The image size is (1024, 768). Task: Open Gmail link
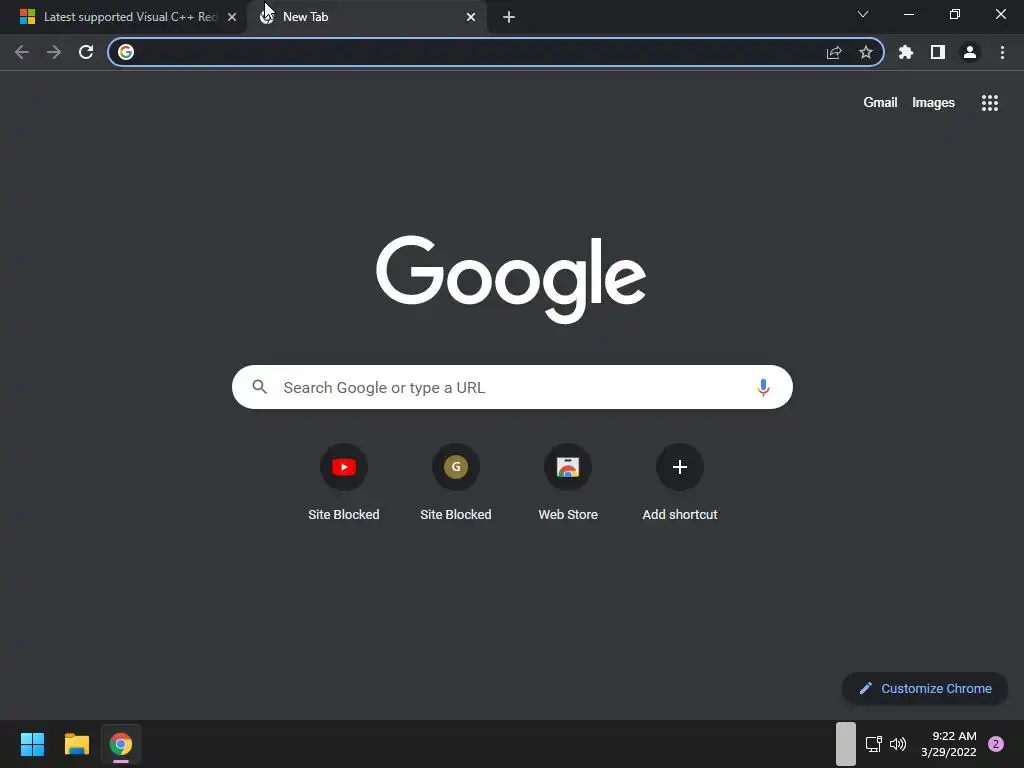[x=880, y=103]
